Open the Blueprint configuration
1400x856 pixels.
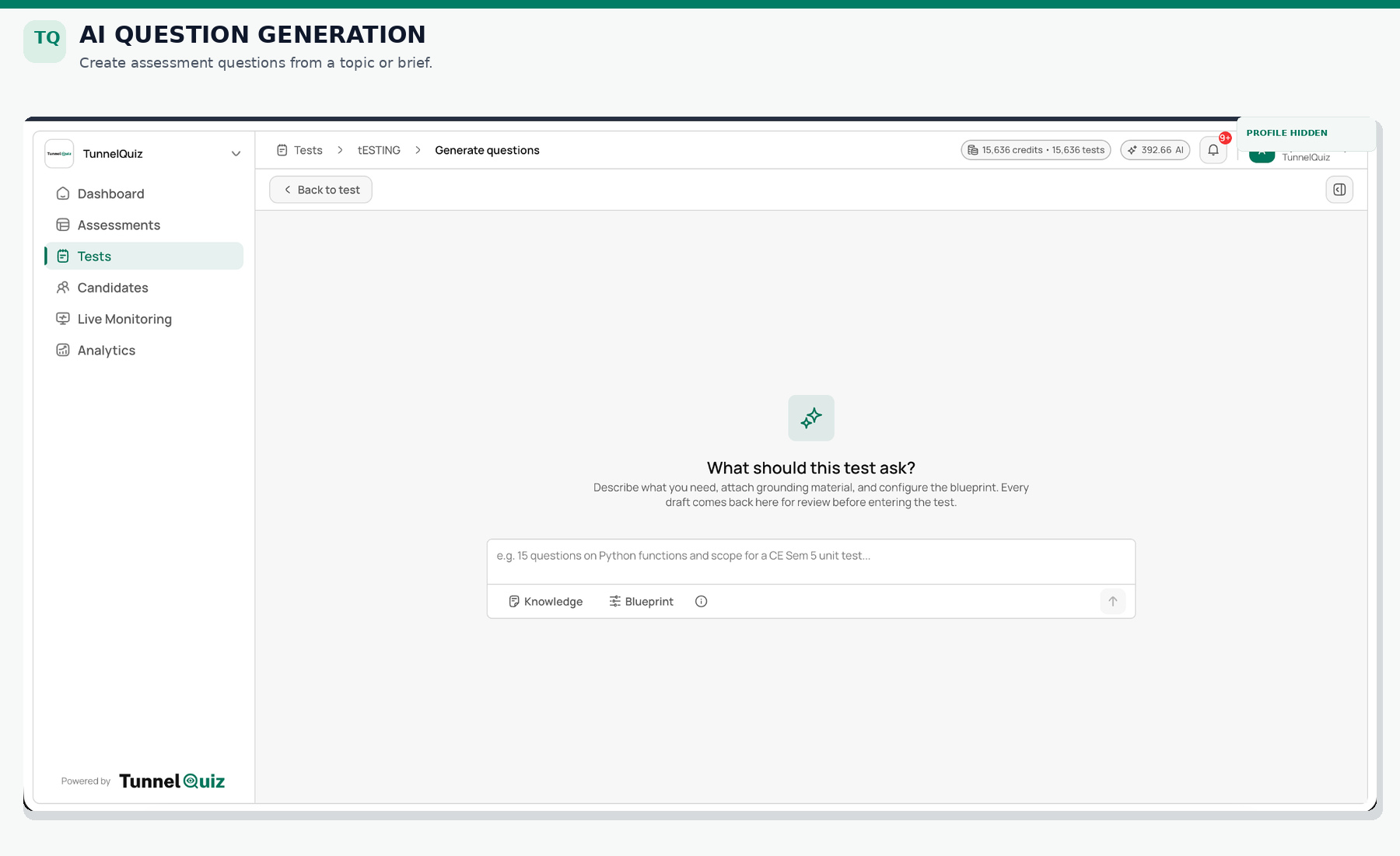click(x=641, y=601)
